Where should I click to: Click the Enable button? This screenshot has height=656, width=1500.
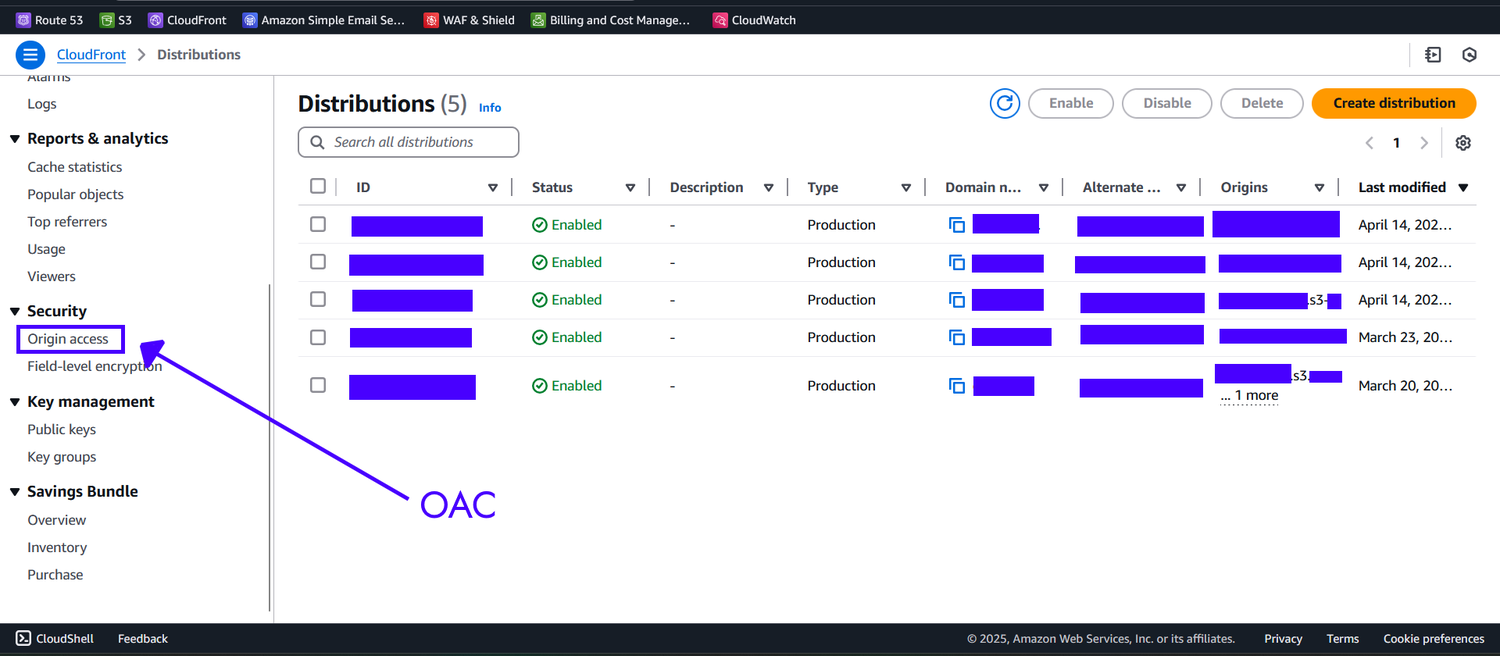(1071, 103)
